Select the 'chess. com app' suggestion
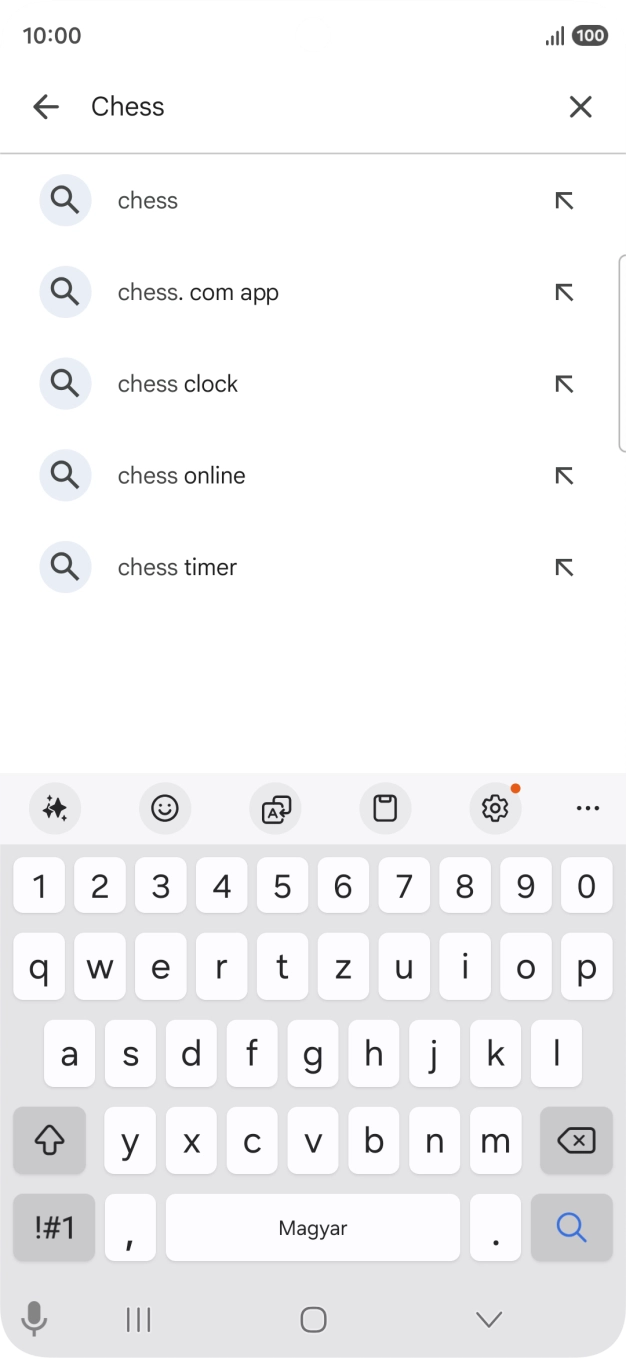 198,292
